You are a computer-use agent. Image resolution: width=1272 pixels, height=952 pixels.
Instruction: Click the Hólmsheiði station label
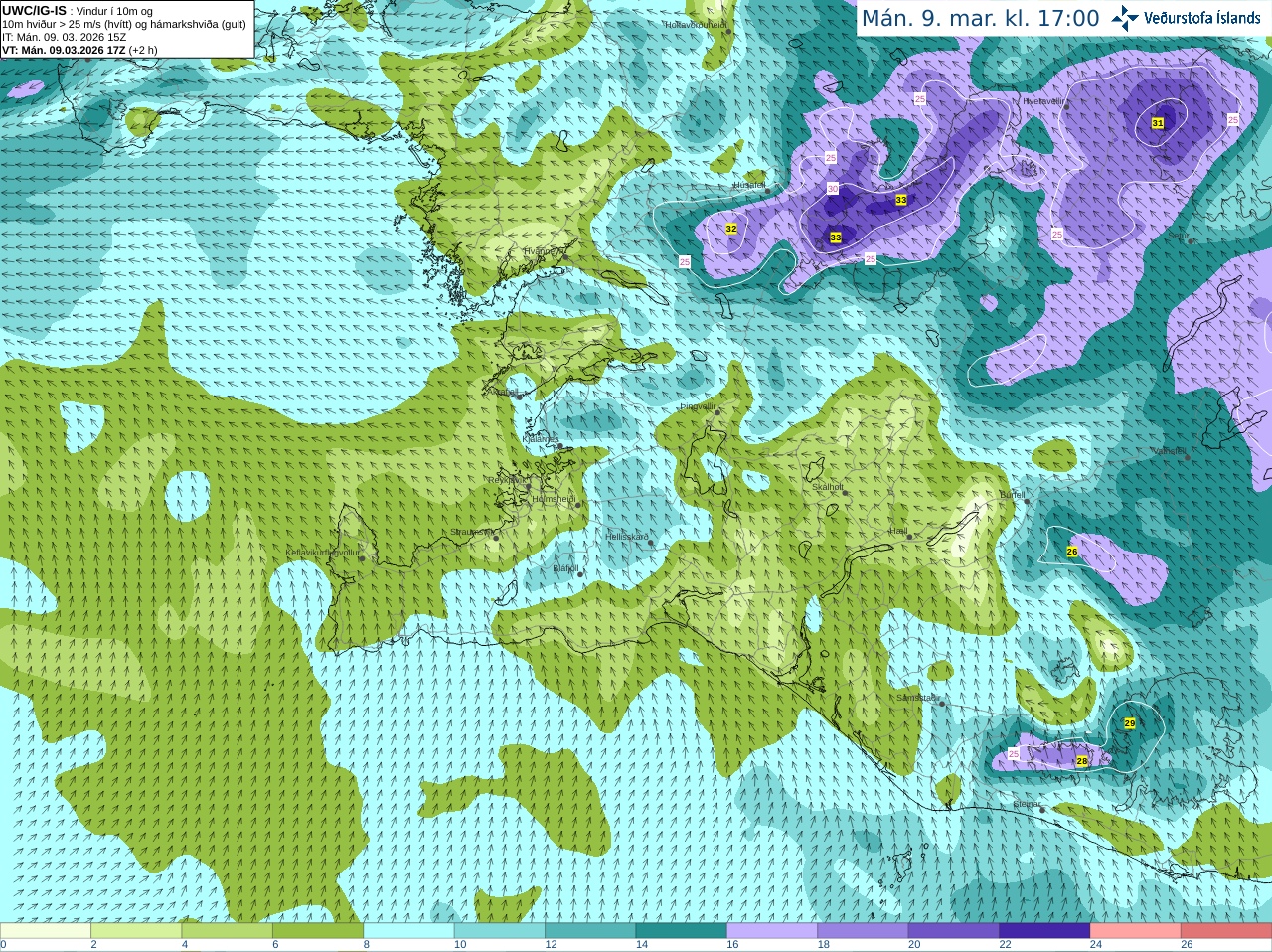click(554, 499)
